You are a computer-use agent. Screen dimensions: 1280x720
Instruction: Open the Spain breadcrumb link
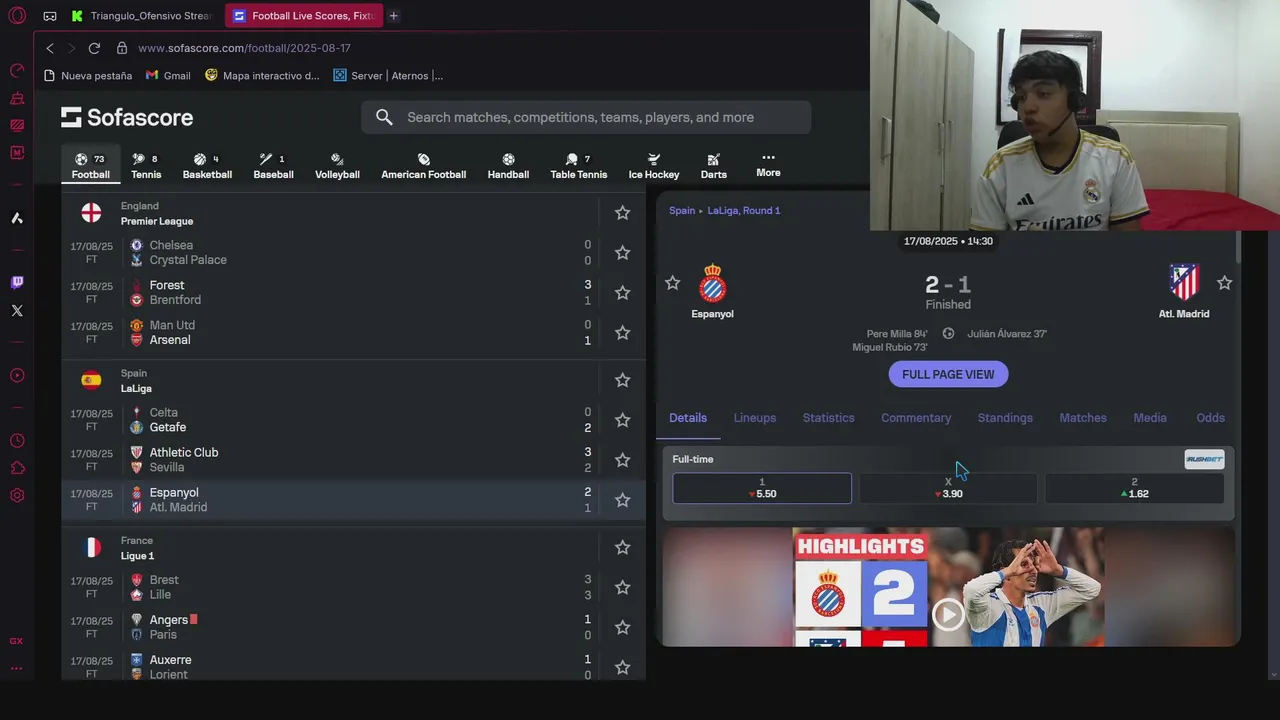[x=682, y=211]
